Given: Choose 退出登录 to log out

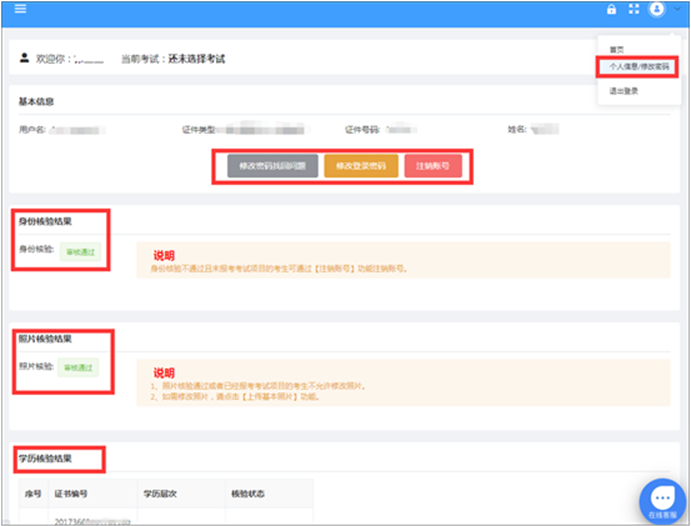Looking at the screenshot, I should (624, 91).
